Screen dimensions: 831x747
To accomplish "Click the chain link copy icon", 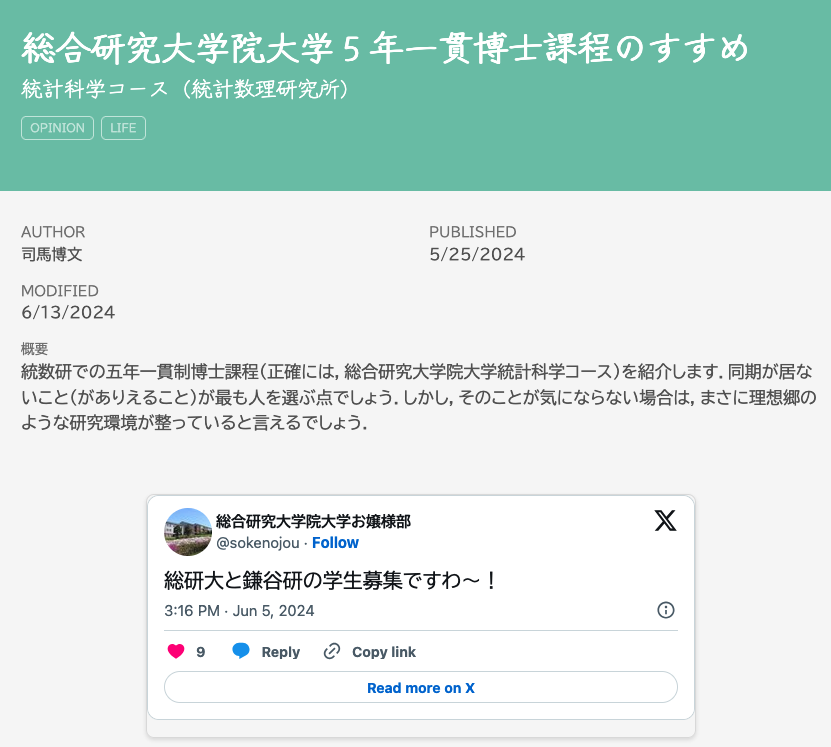I will coord(332,651).
